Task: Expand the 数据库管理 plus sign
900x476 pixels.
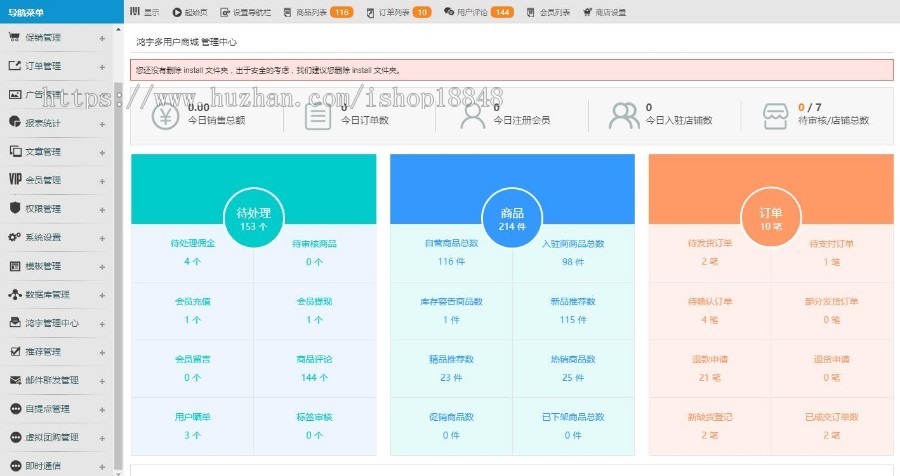Action: coord(102,296)
